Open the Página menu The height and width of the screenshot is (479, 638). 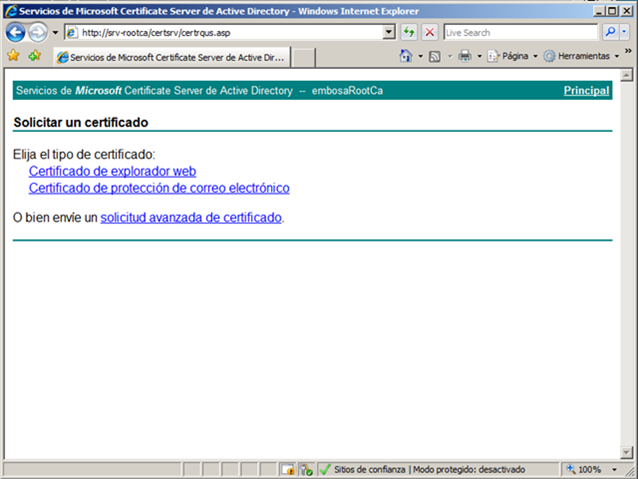pos(514,56)
